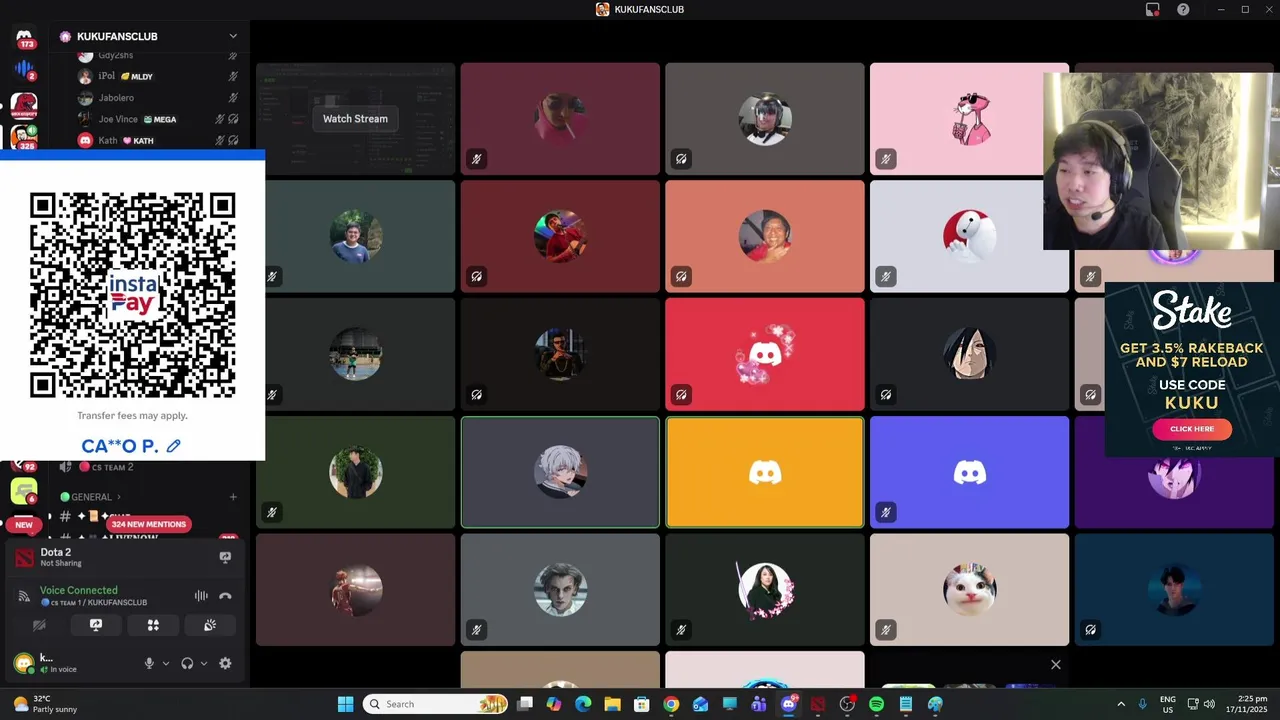Open Microsoft Teams from the taskbar
The height and width of the screenshot is (720, 1280).
point(759,704)
